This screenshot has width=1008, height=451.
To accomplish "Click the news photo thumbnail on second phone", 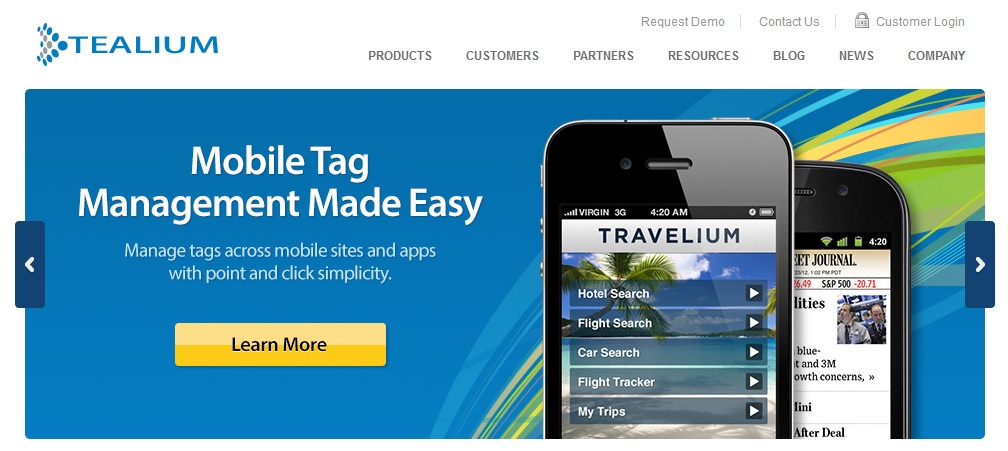I will coord(862,319).
